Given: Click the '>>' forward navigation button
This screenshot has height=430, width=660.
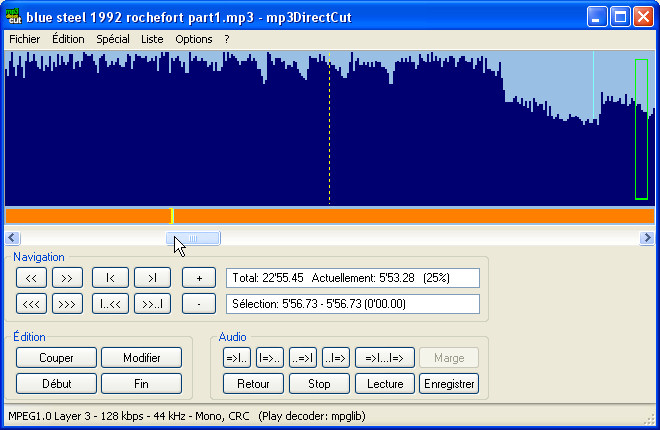Looking at the screenshot, I should (67, 278).
